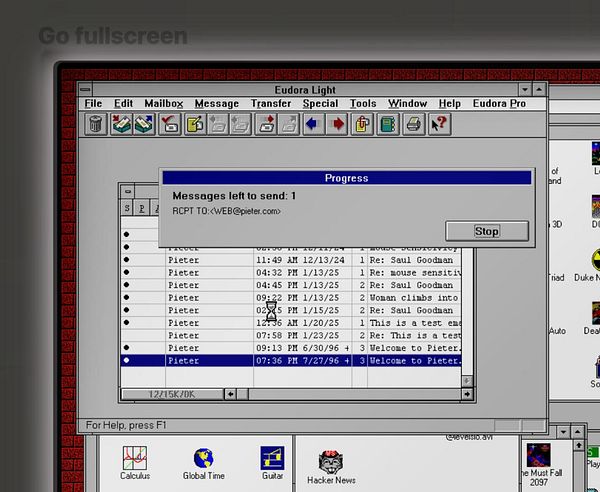This screenshot has height=492, width=600.
Task: Select the Guitar program icon
Action: tap(272, 463)
